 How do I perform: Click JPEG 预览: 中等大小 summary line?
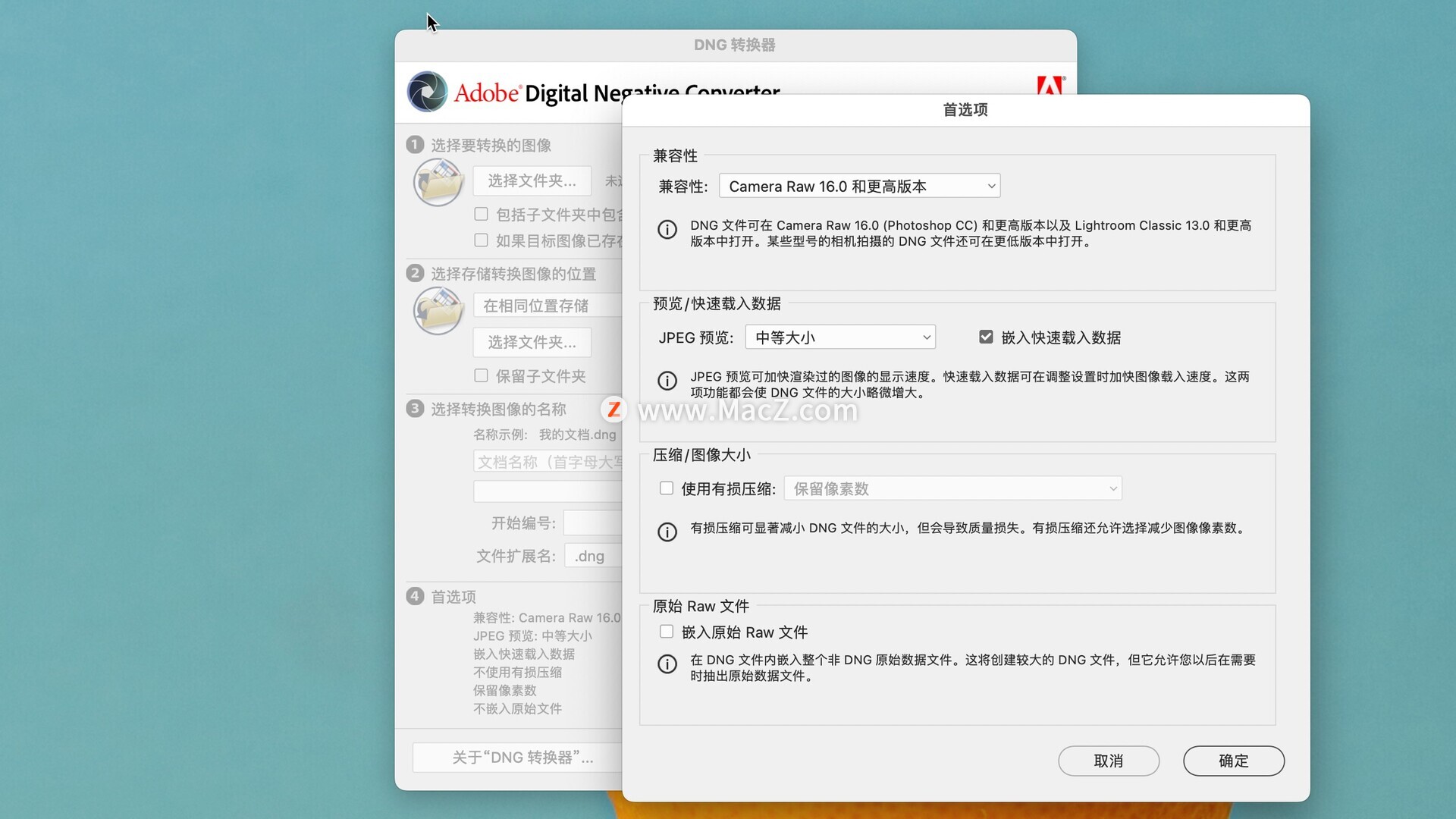[x=532, y=636]
